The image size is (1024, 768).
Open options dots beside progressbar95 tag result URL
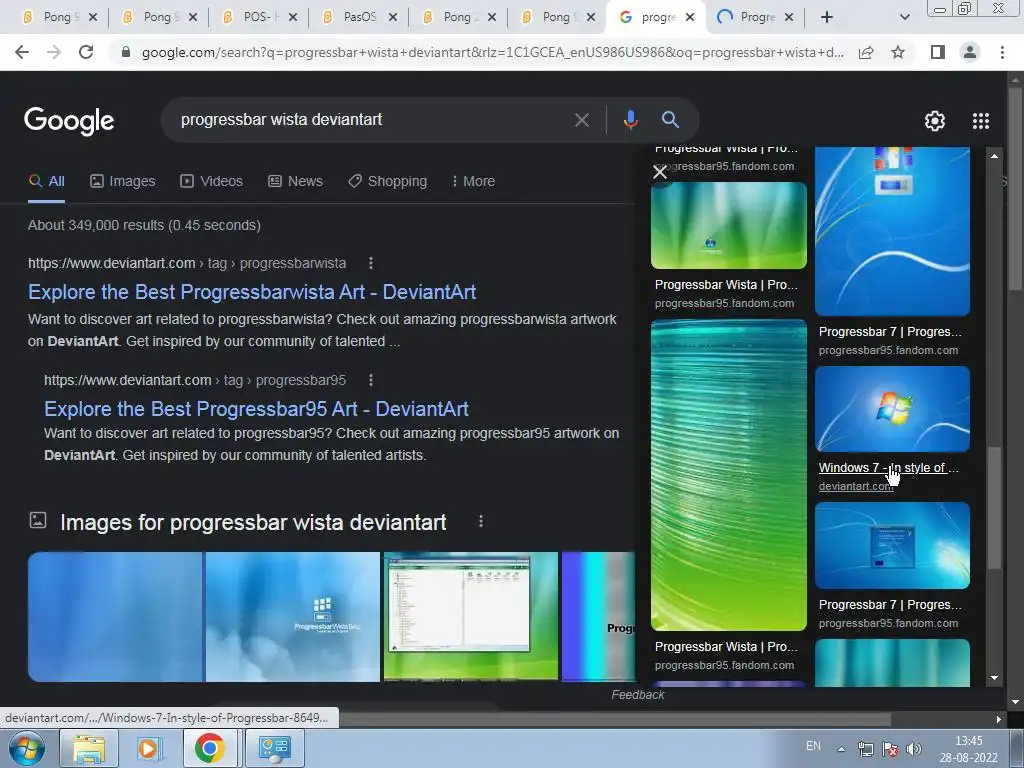pos(371,380)
